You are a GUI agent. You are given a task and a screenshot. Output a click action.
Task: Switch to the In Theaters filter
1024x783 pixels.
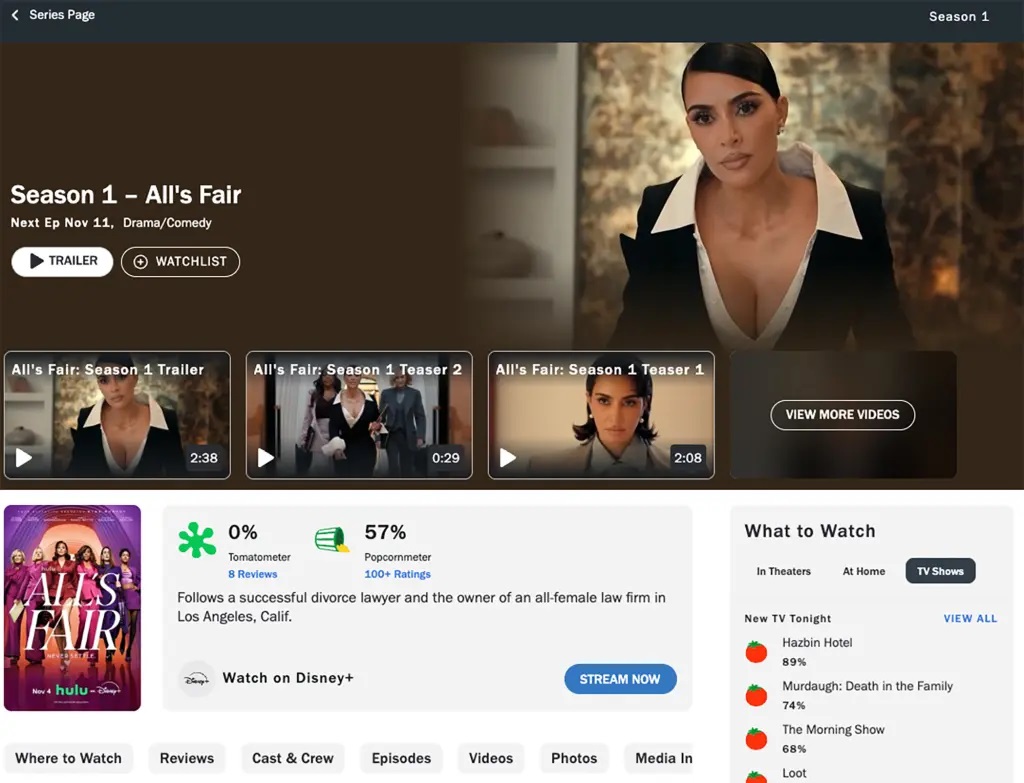783,571
